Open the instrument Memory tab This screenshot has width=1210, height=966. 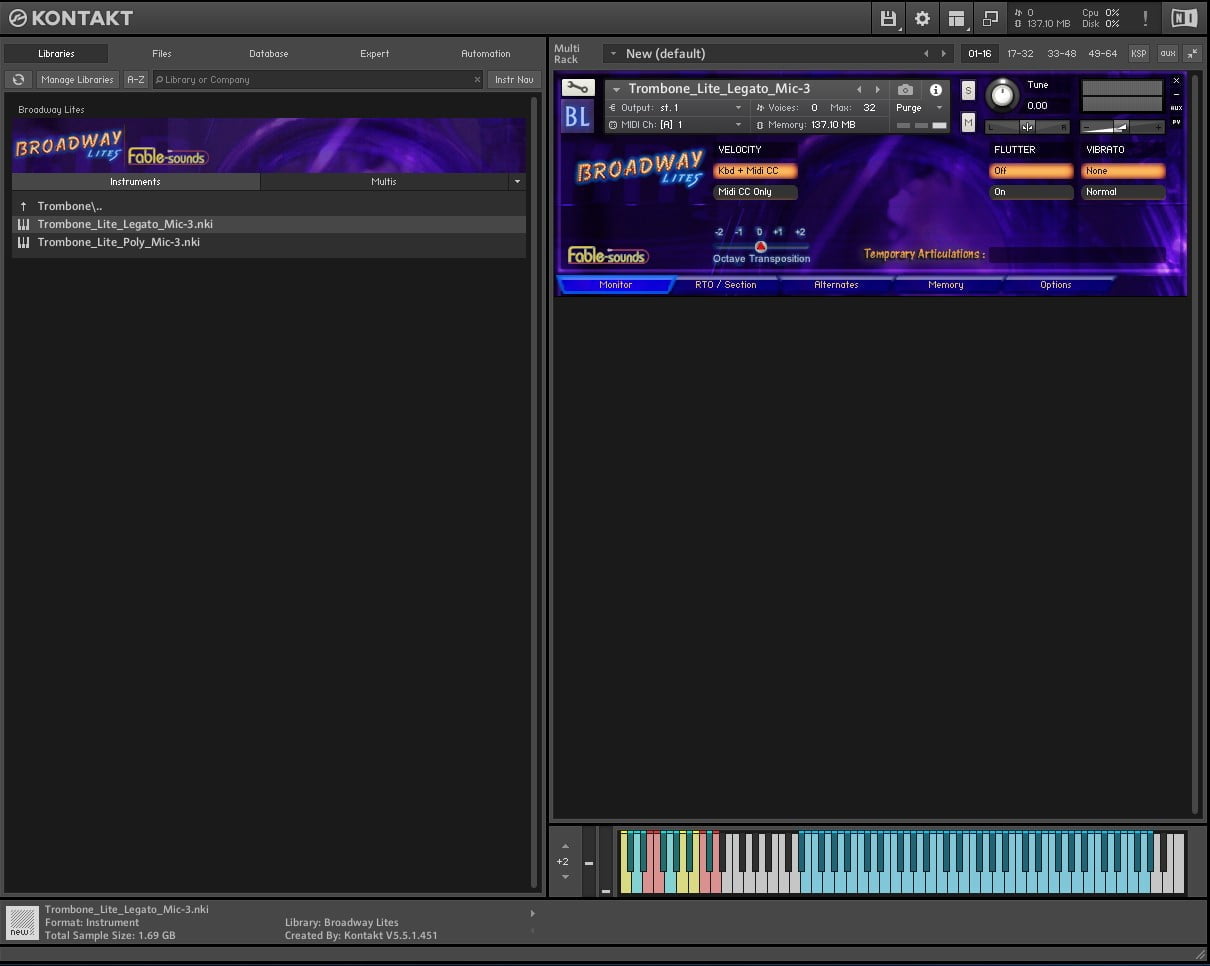coord(946,285)
